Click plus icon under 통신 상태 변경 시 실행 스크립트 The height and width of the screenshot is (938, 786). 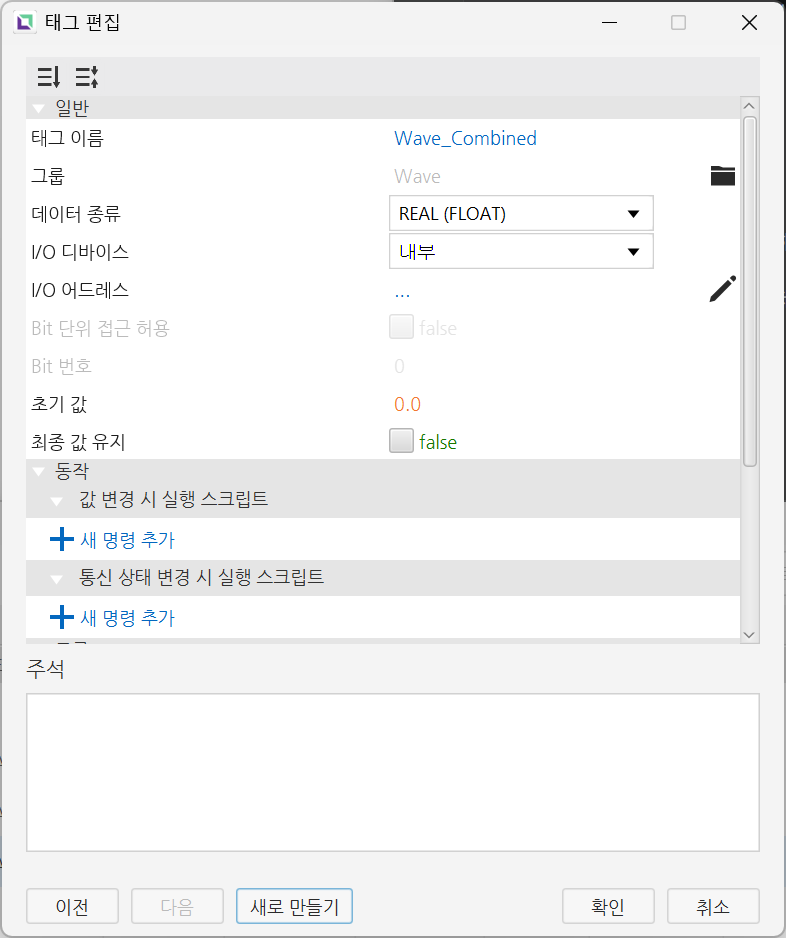pyautogui.click(x=62, y=617)
